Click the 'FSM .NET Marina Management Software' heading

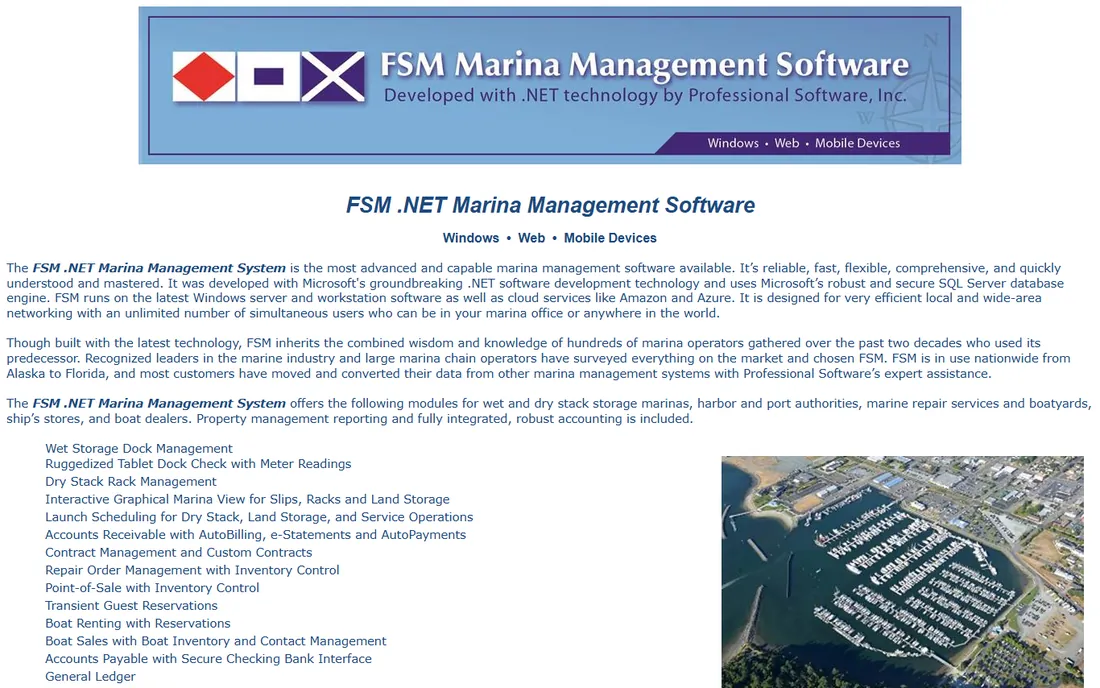pyautogui.click(x=550, y=205)
